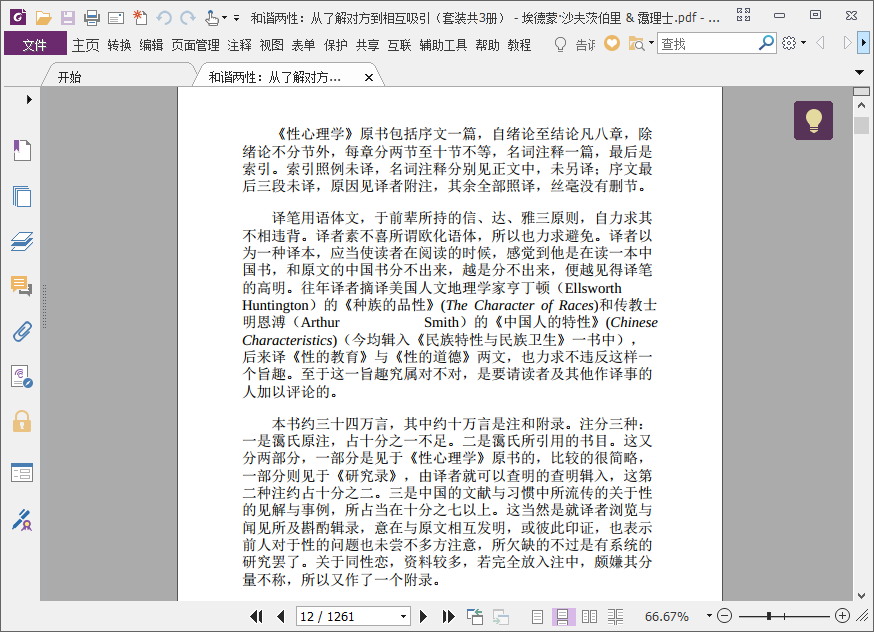Click the orange heart favorites icon
Screen dimensions: 874x632
click(x=612, y=43)
